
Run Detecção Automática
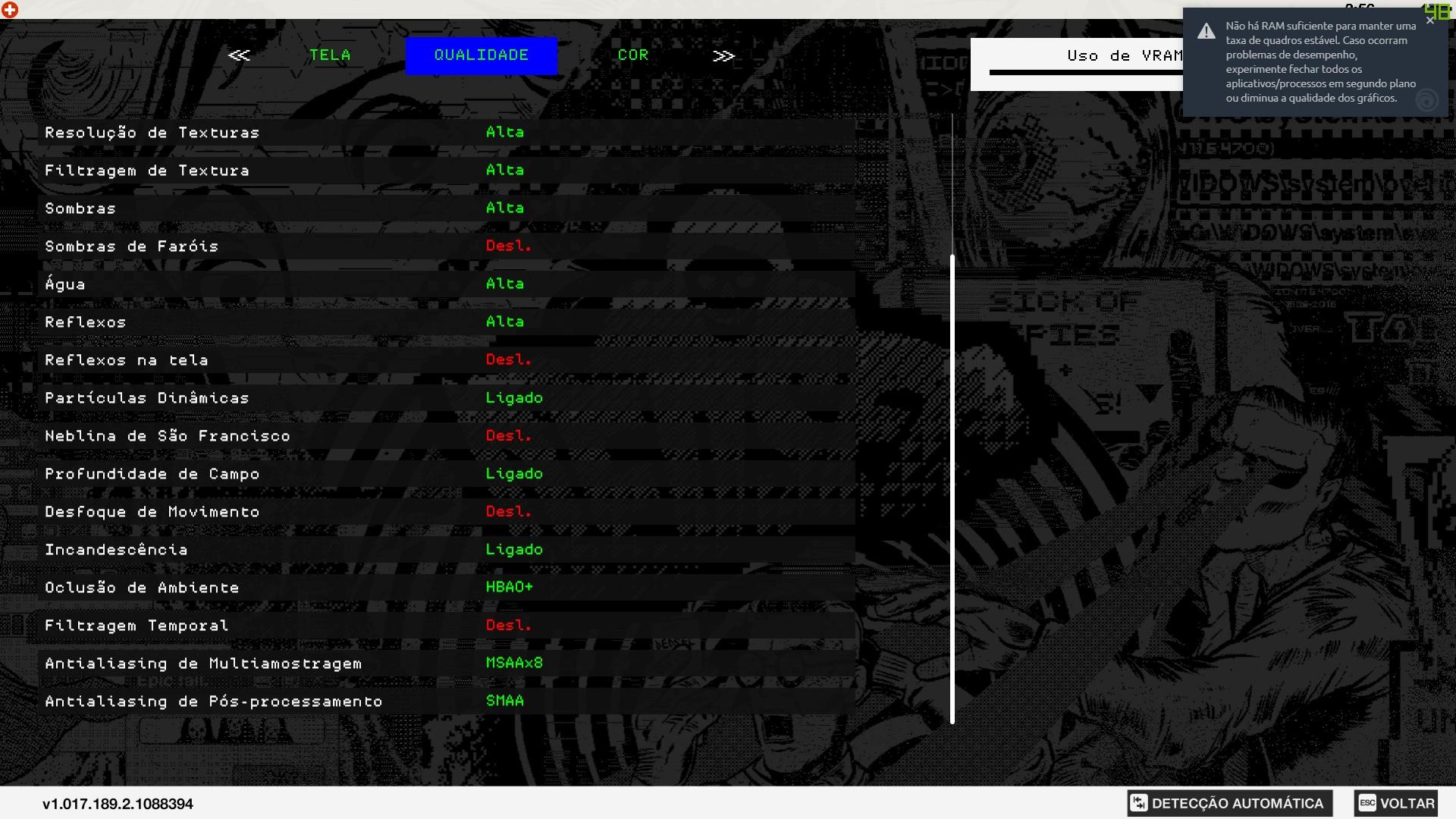1229,803
